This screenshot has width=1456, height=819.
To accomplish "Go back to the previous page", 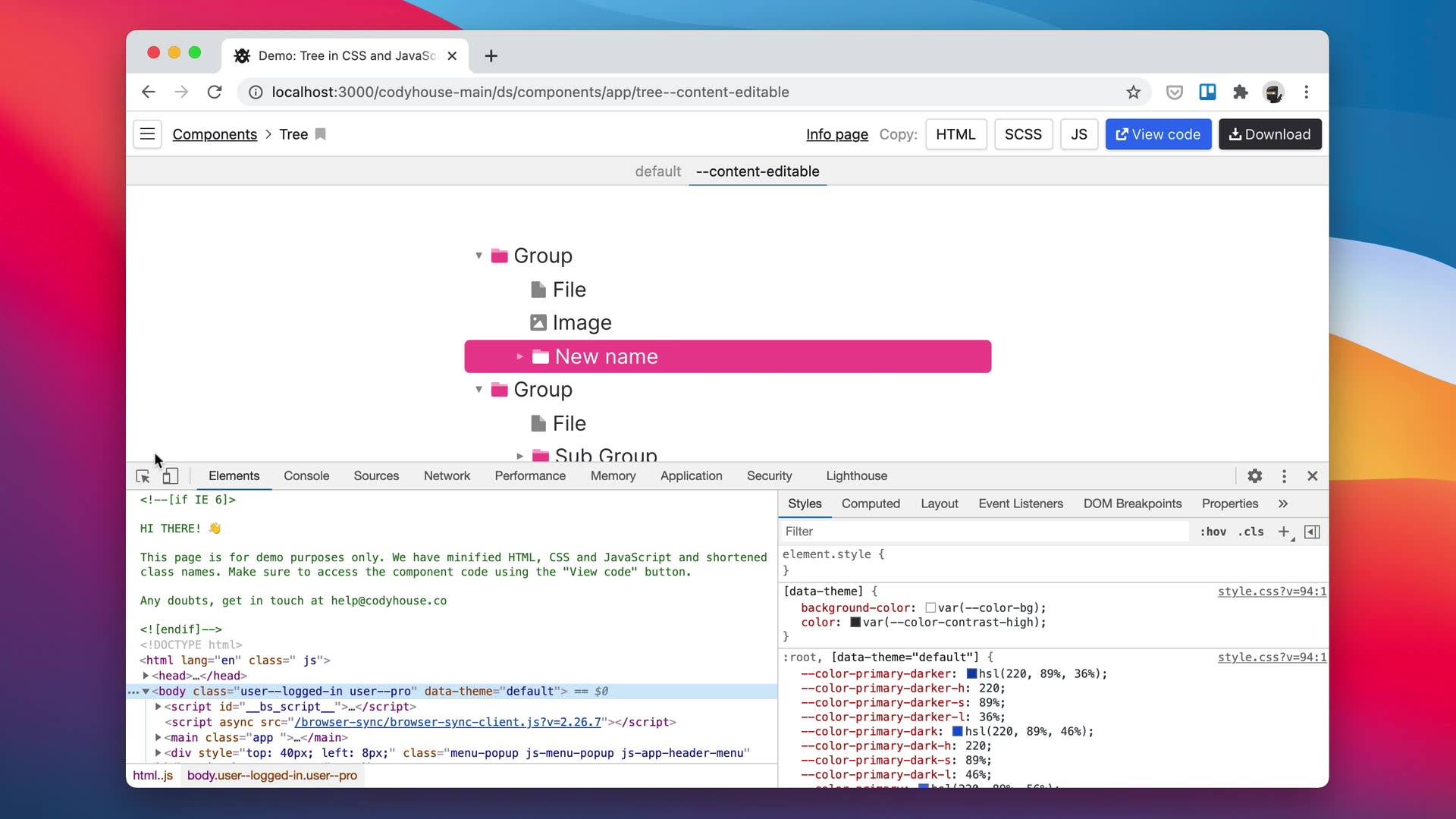I will point(148,92).
